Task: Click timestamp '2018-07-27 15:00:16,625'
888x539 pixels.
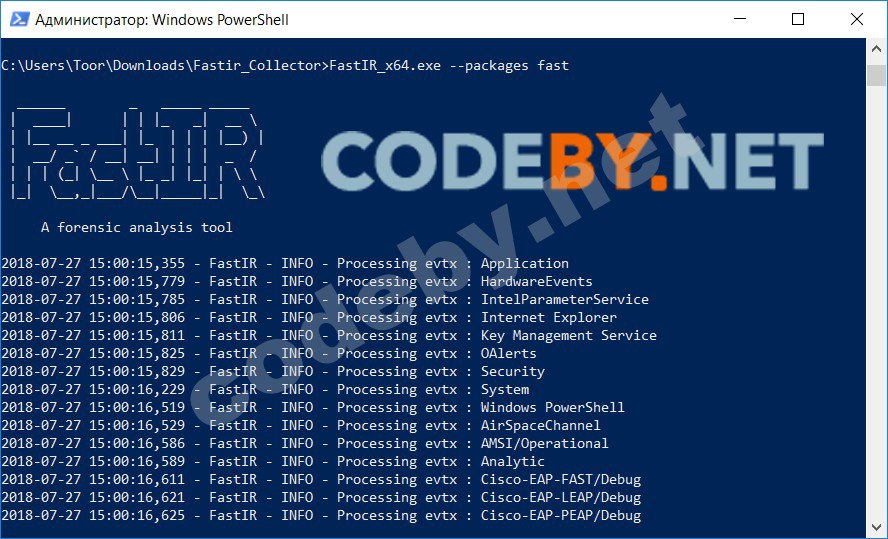Action: 93,516
